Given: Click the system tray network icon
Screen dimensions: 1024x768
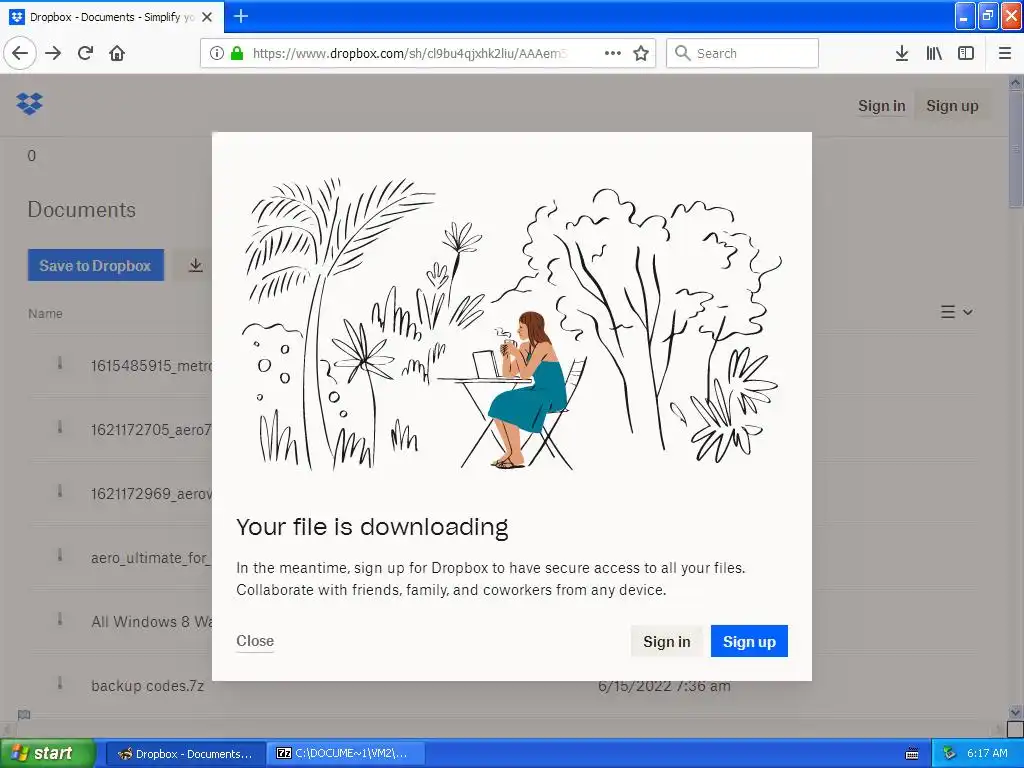Looking at the screenshot, I should coord(950,754).
